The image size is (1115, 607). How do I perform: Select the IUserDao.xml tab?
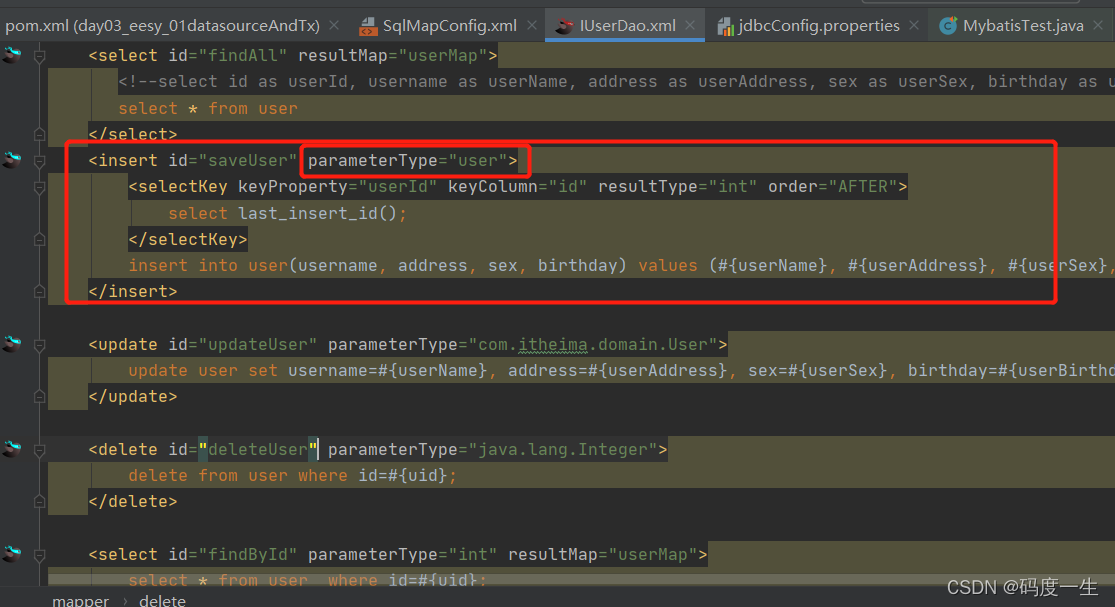[627, 26]
